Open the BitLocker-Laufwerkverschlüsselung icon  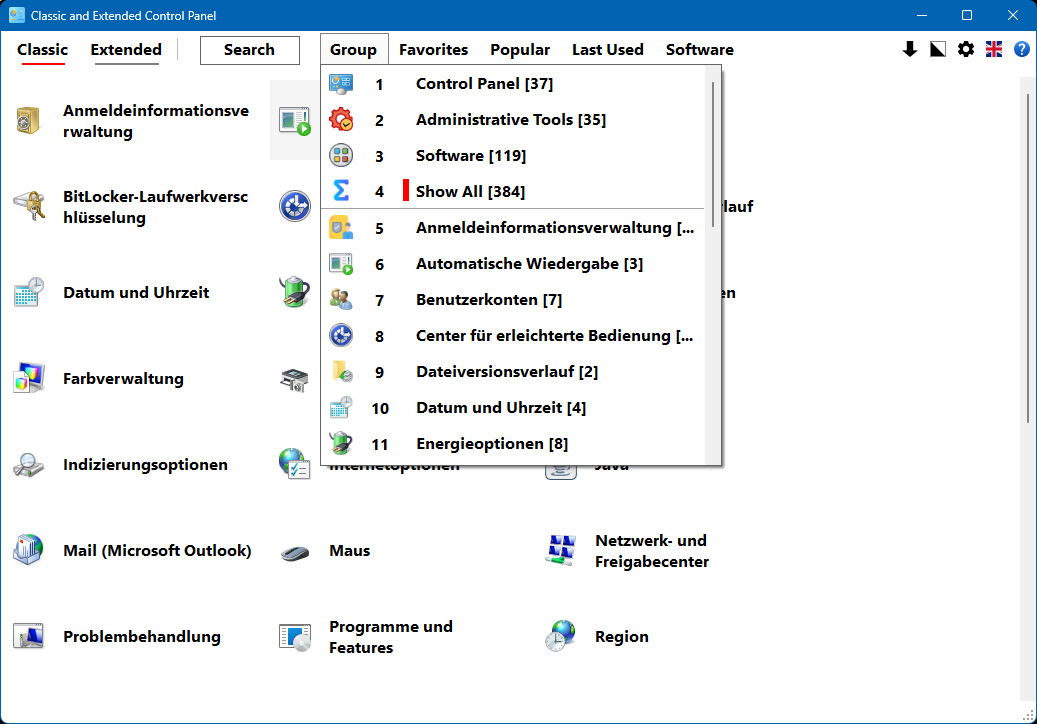click(x=29, y=206)
